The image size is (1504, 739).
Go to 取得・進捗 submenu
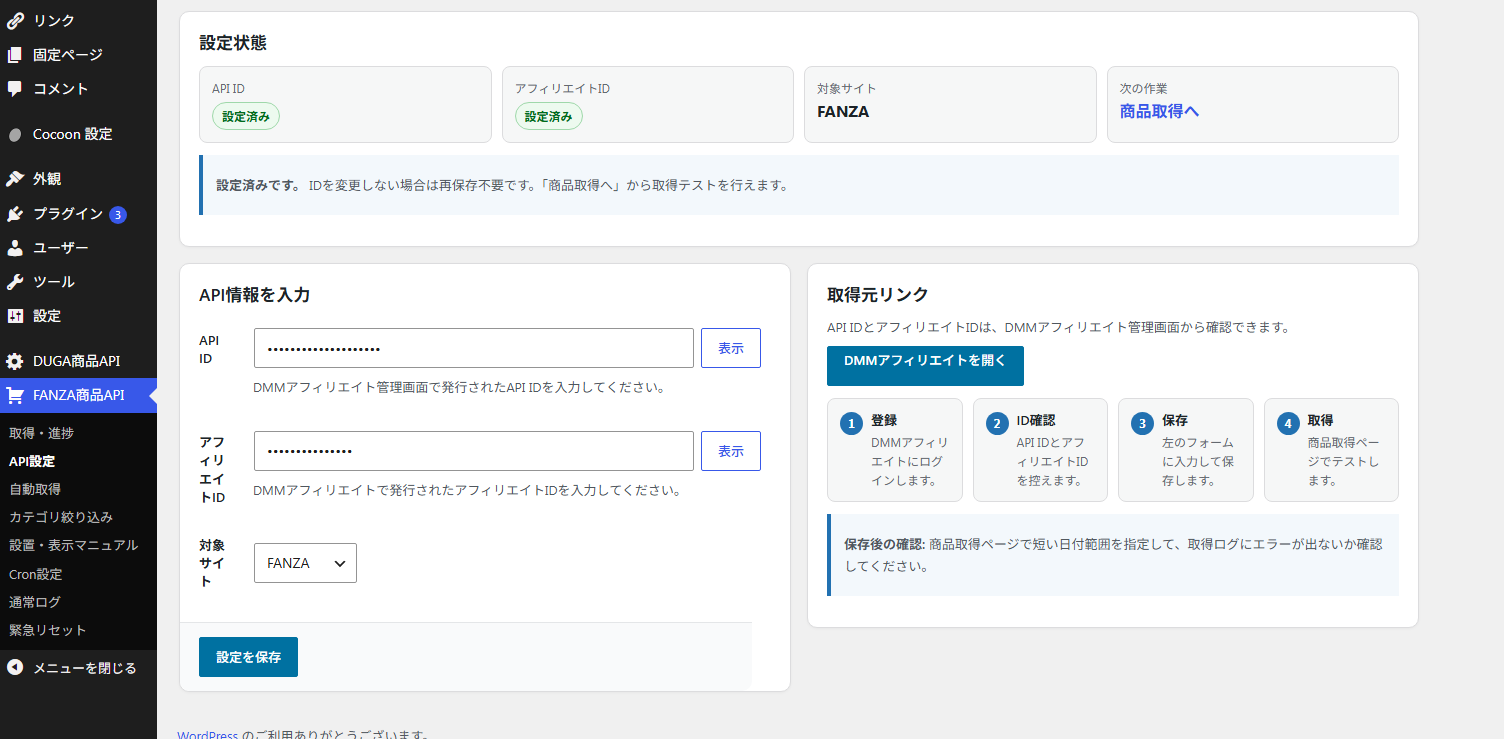(x=41, y=433)
